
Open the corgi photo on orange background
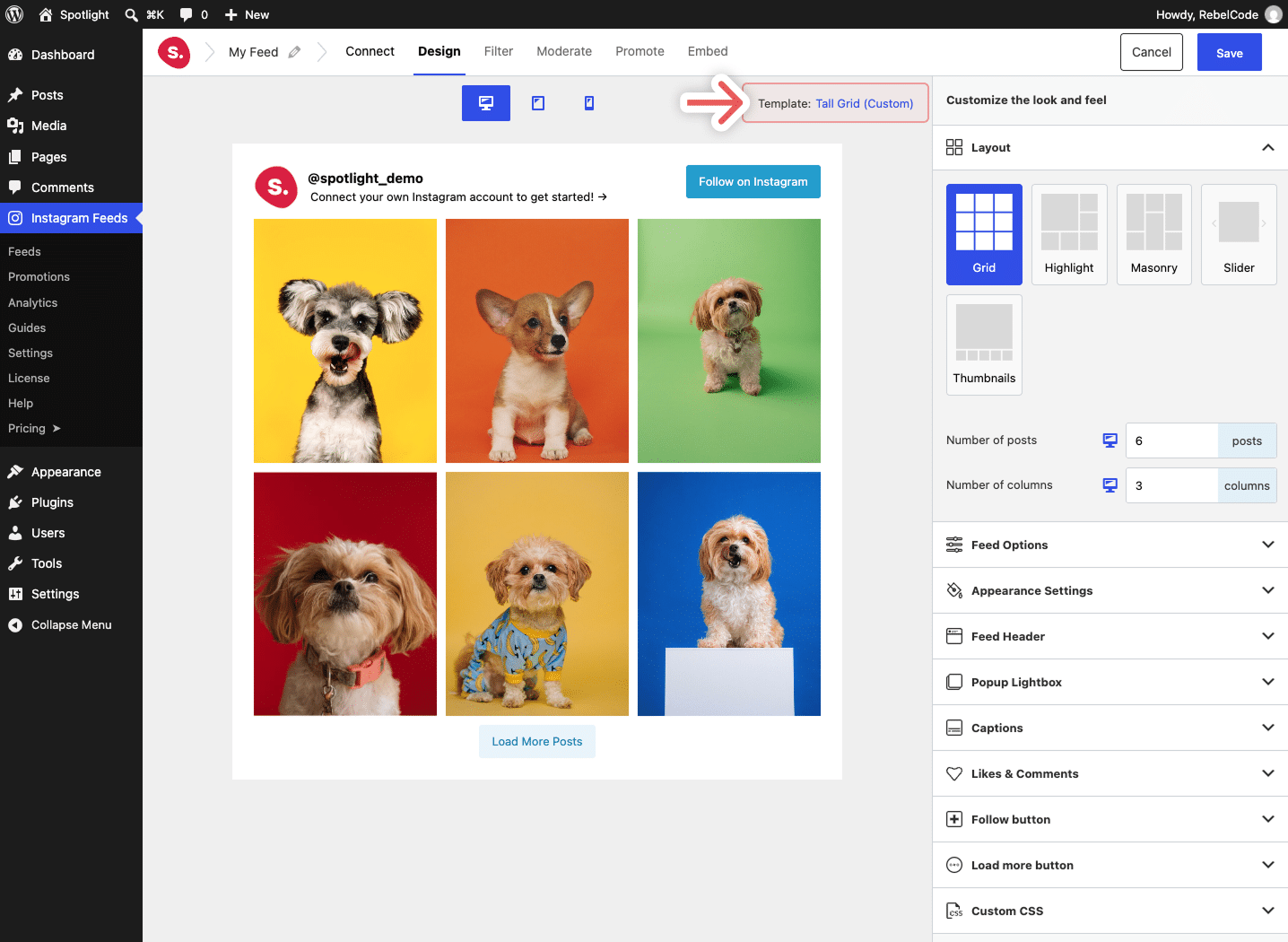[x=537, y=341]
